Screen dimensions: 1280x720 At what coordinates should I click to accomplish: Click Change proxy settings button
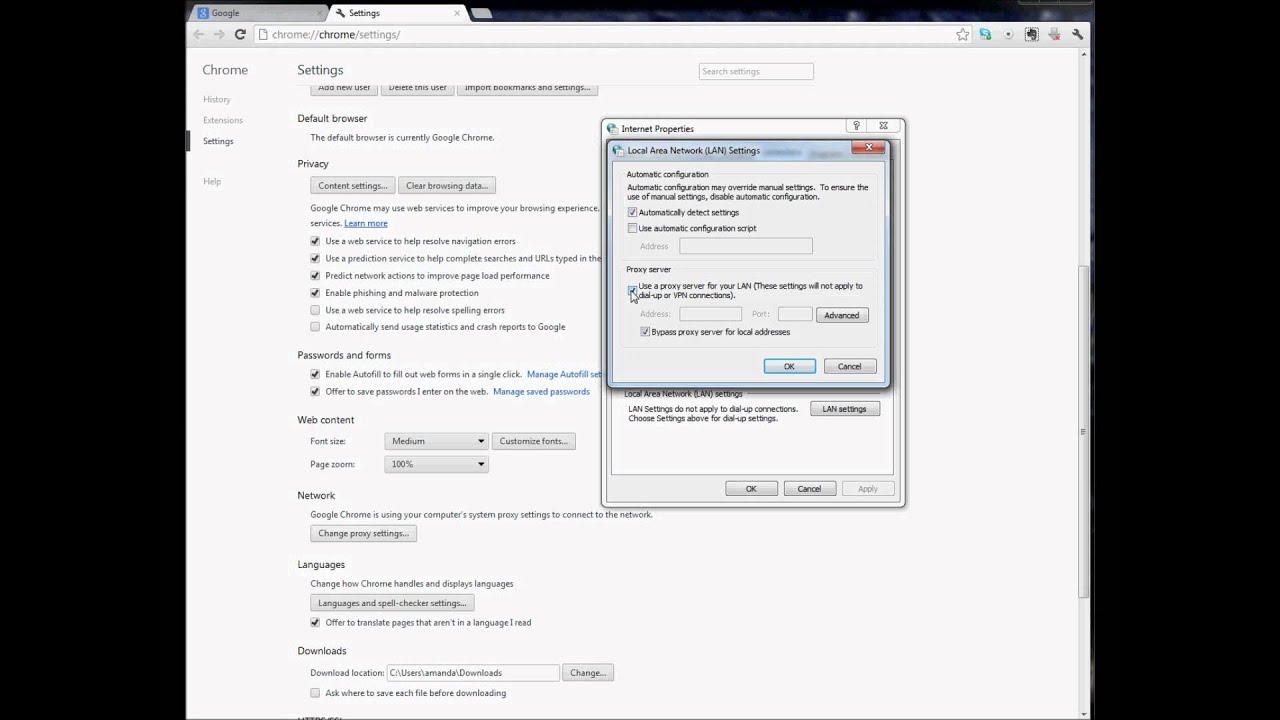tap(363, 534)
